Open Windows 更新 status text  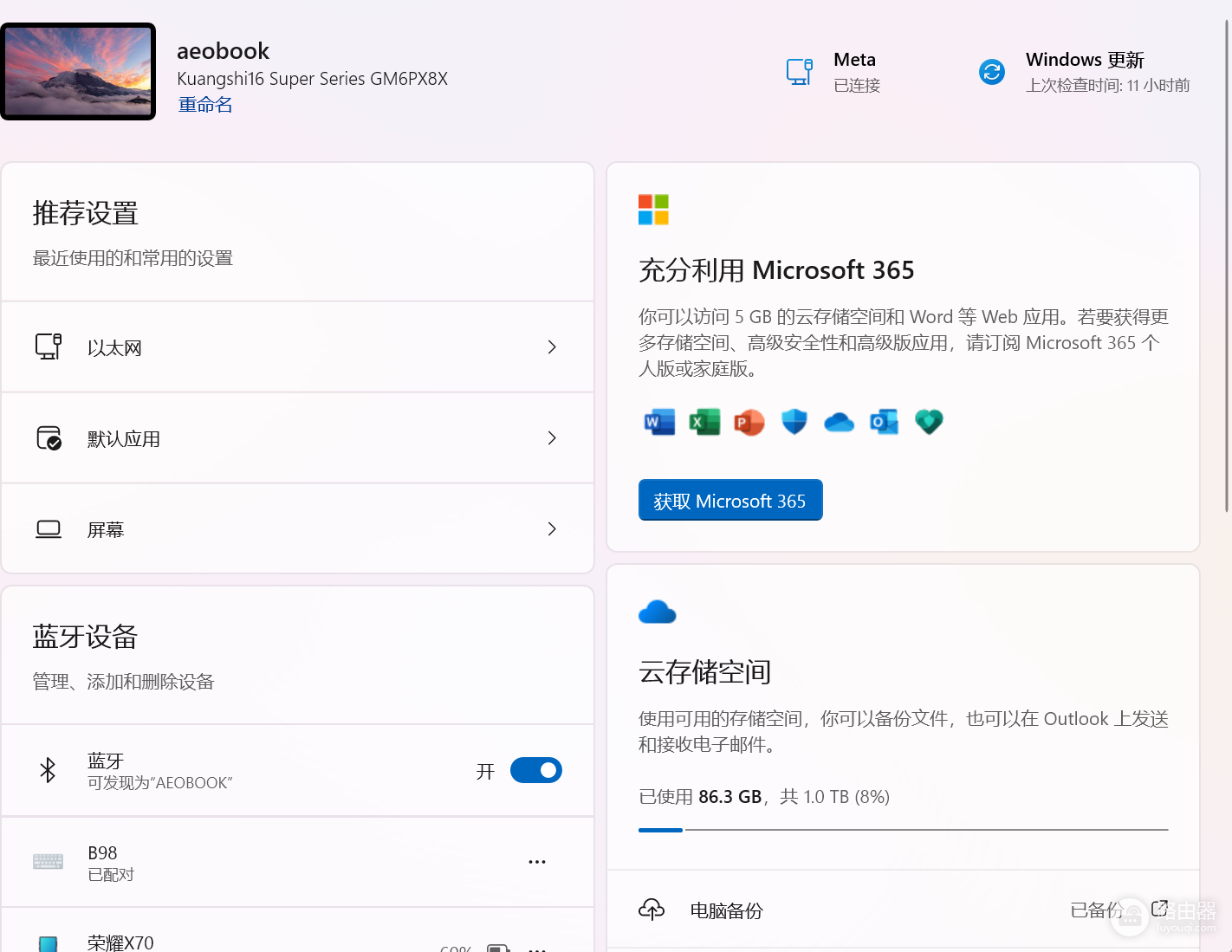pyautogui.click(x=1107, y=72)
